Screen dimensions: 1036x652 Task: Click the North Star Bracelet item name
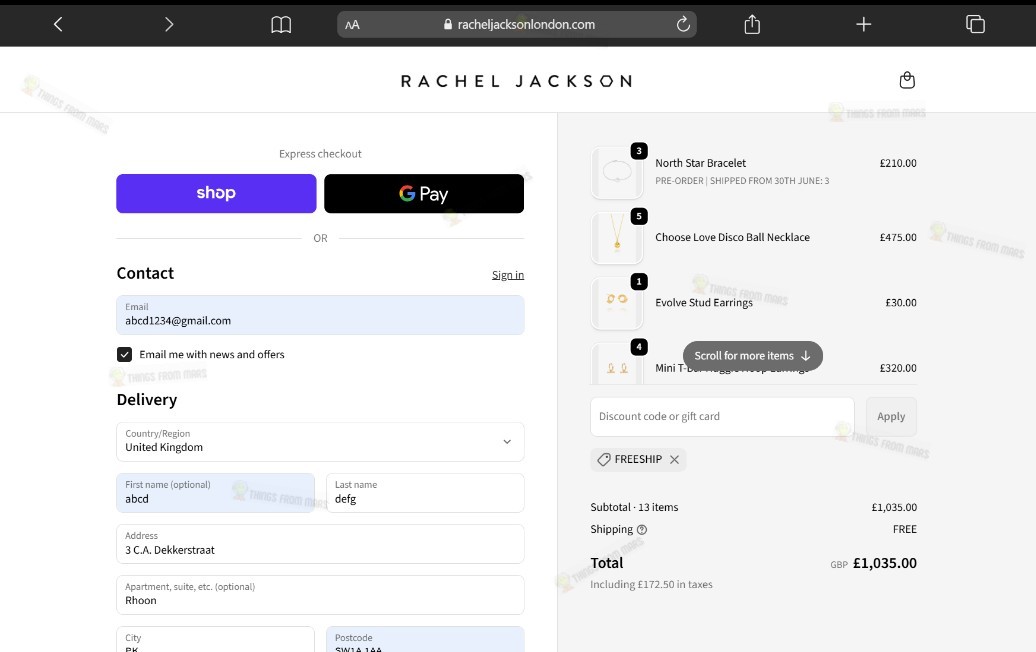700,163
